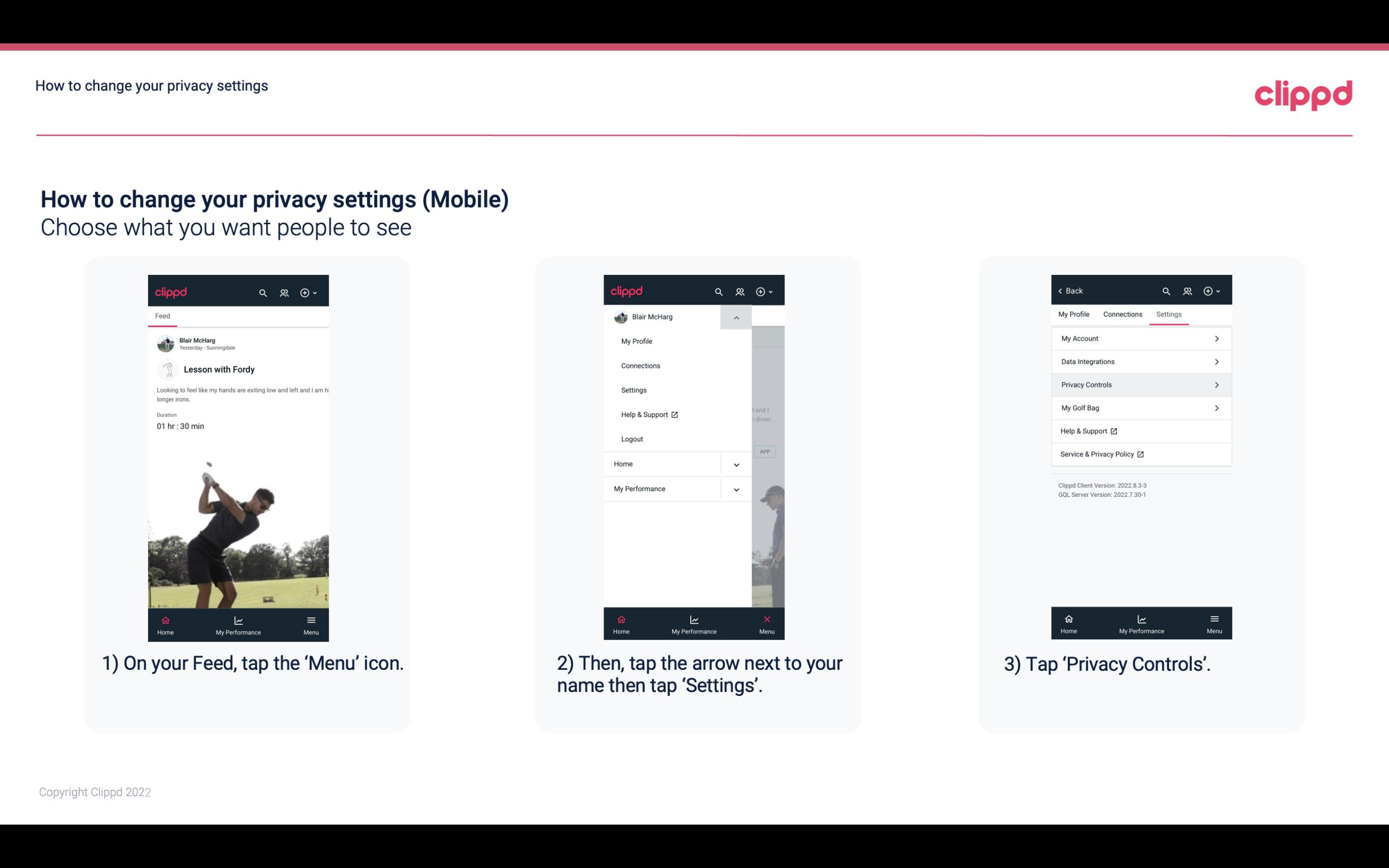
Task: Select Data Integrations in settings list
Action: click(1140, 361)
